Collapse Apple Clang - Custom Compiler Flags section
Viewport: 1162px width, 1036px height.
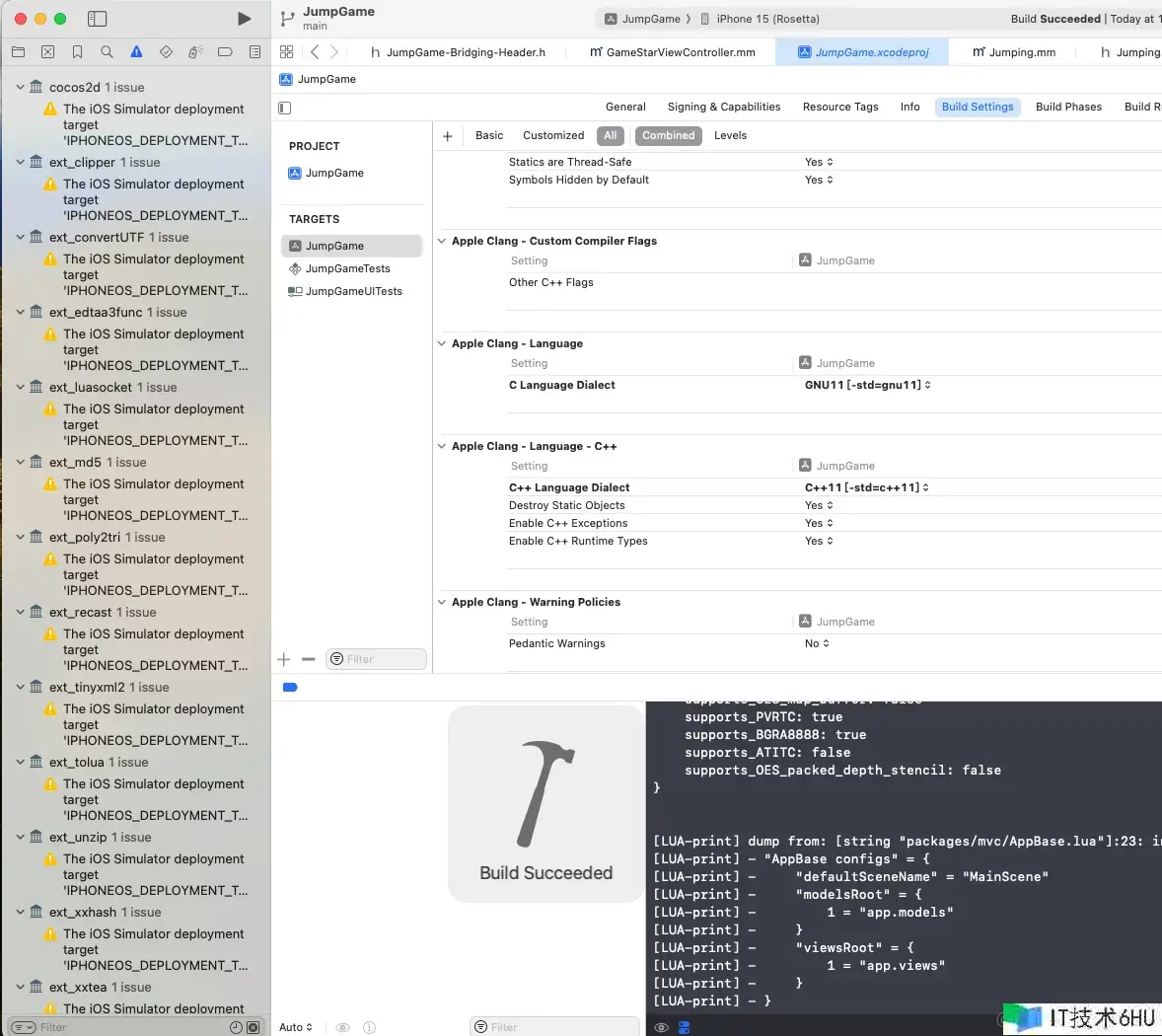point(442,241)
